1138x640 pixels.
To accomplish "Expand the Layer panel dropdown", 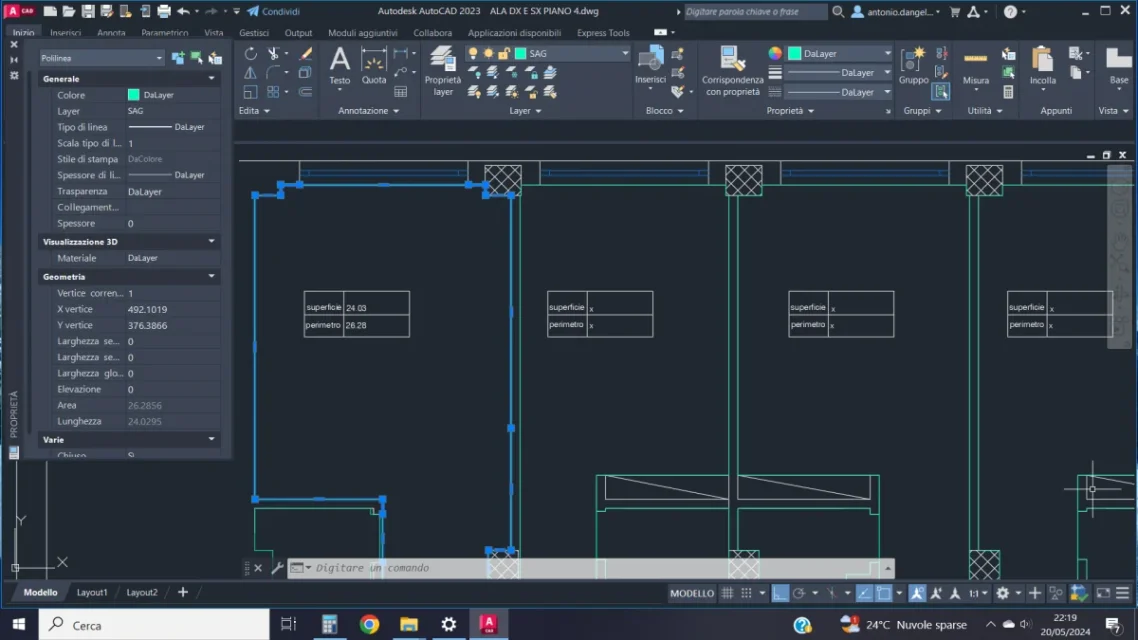I will tap(525, 111).
